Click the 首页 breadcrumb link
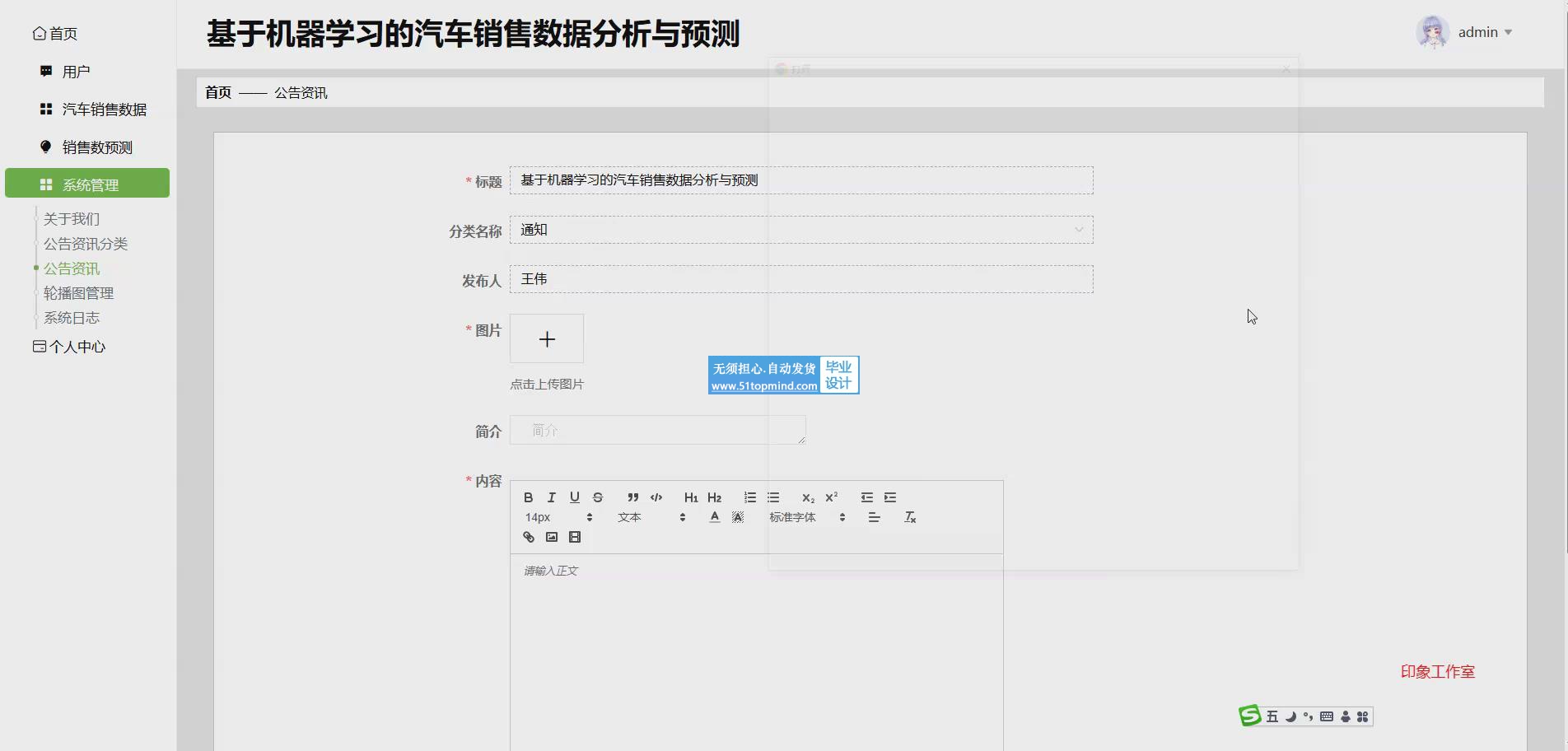Image resolution: width=1568 pixels, height=751 pixels. pos(218,92)
